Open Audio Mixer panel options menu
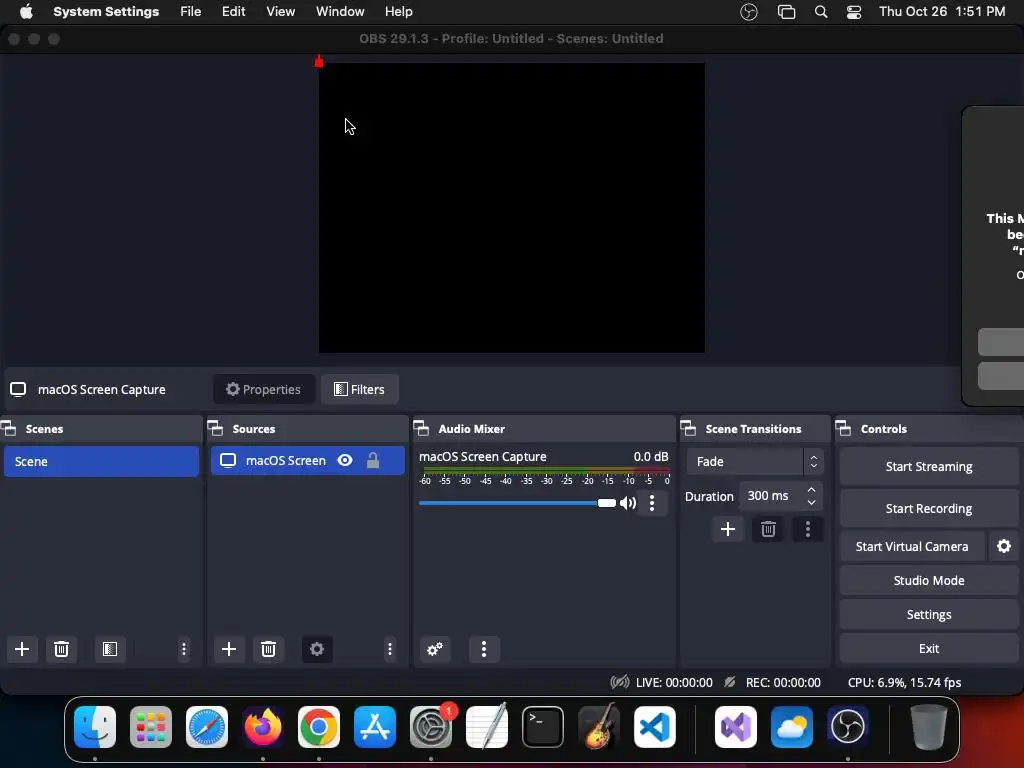 point(484,649)
